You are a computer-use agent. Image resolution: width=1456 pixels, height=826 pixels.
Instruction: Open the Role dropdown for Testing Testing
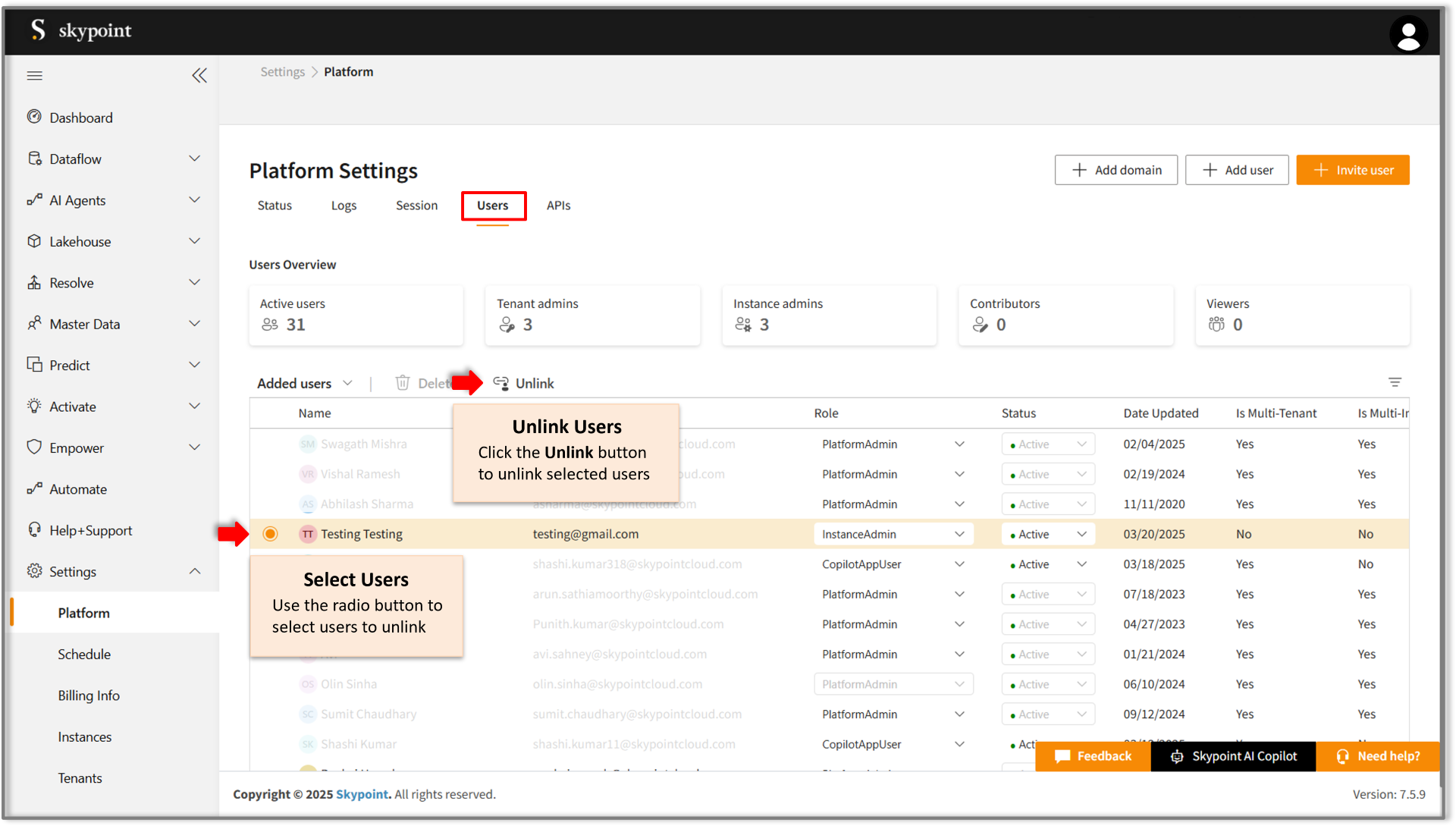959,534
